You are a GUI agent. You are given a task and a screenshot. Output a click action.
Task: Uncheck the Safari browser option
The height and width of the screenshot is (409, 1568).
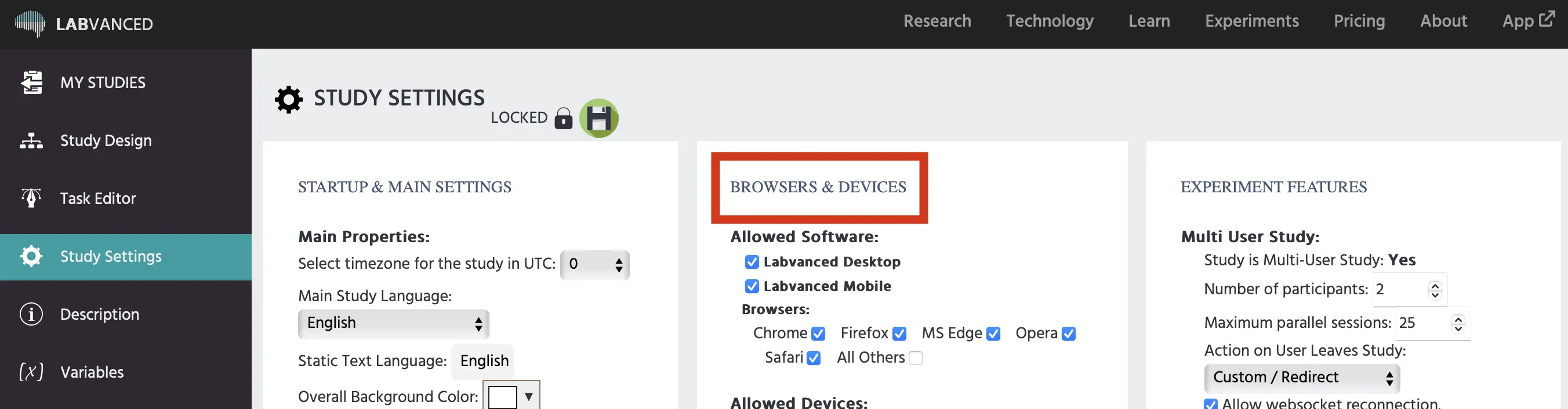814,358
